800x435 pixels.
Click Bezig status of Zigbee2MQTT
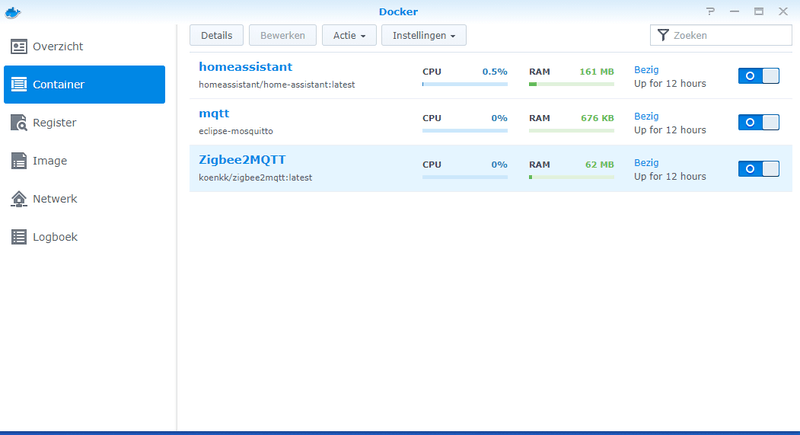[646, 163]
